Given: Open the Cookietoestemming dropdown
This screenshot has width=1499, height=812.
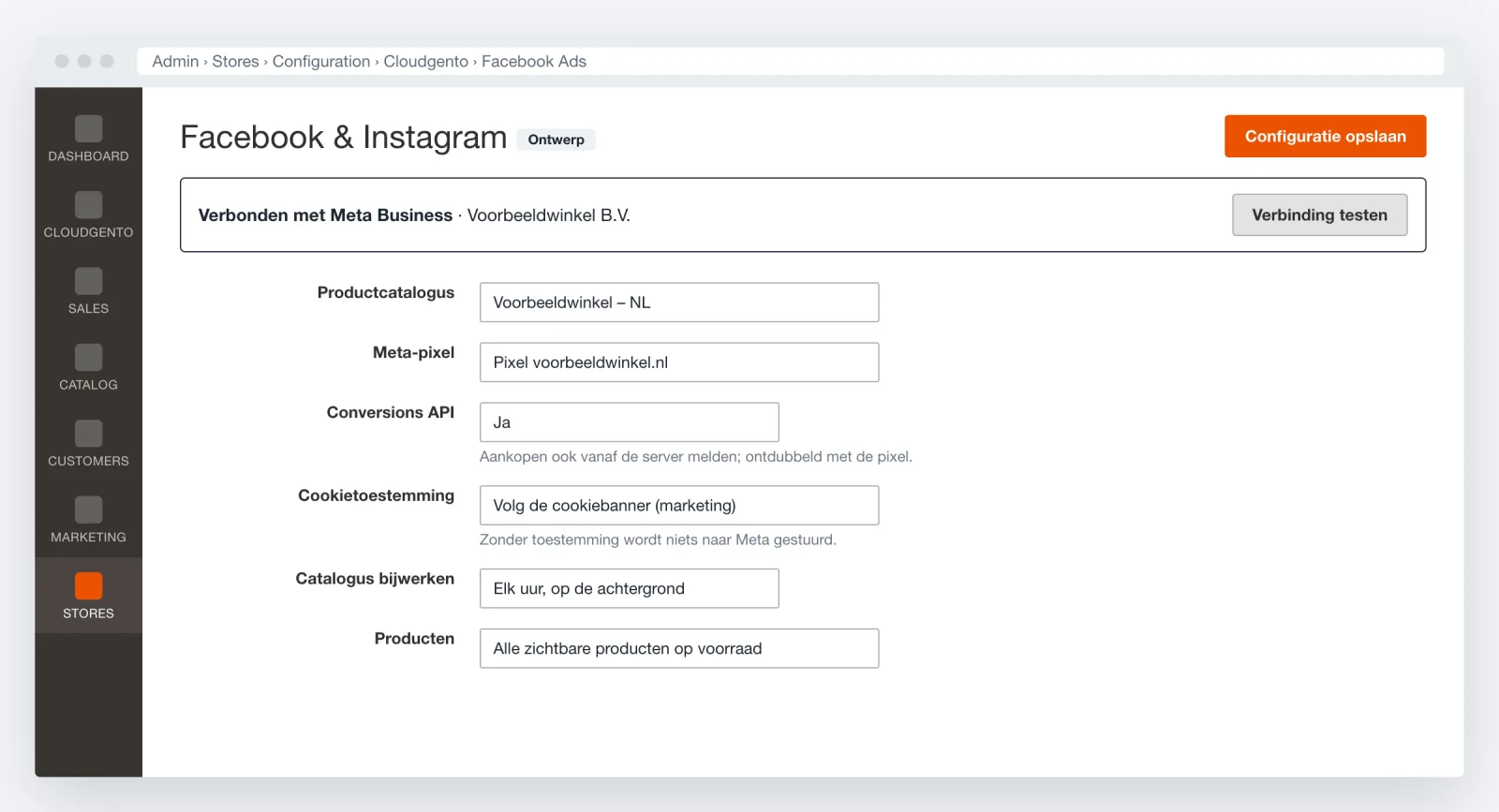Looking at the screenshot, I should point(679,506).
